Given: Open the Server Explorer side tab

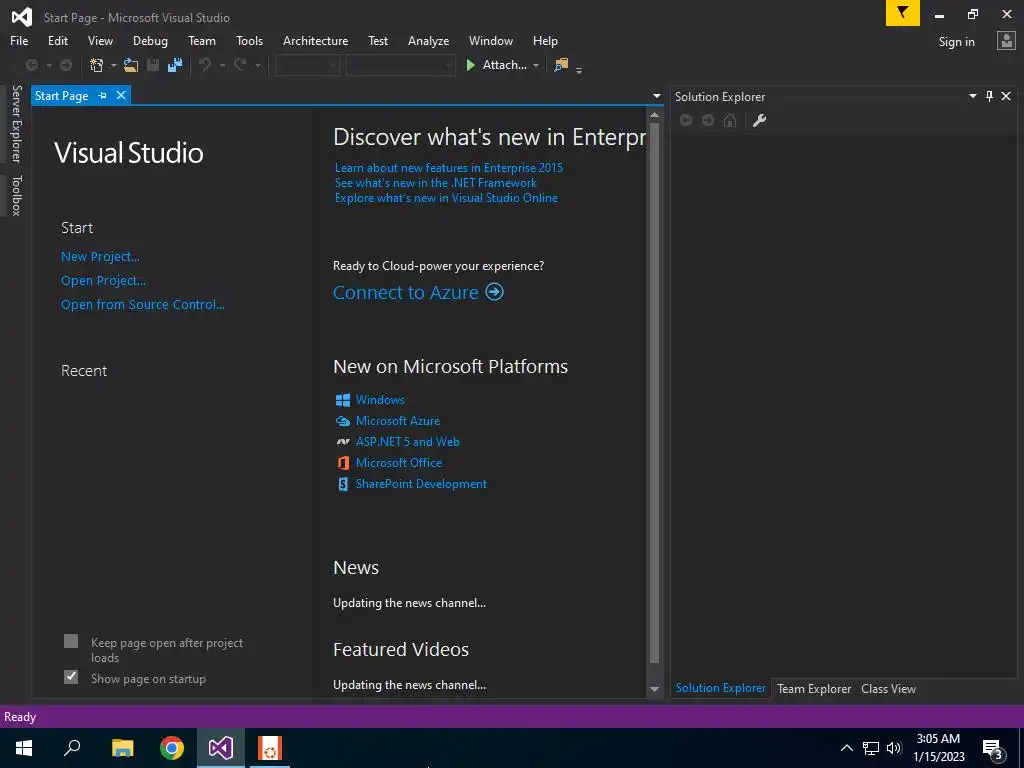Looking at the screenshot, I should pos(16,124).
